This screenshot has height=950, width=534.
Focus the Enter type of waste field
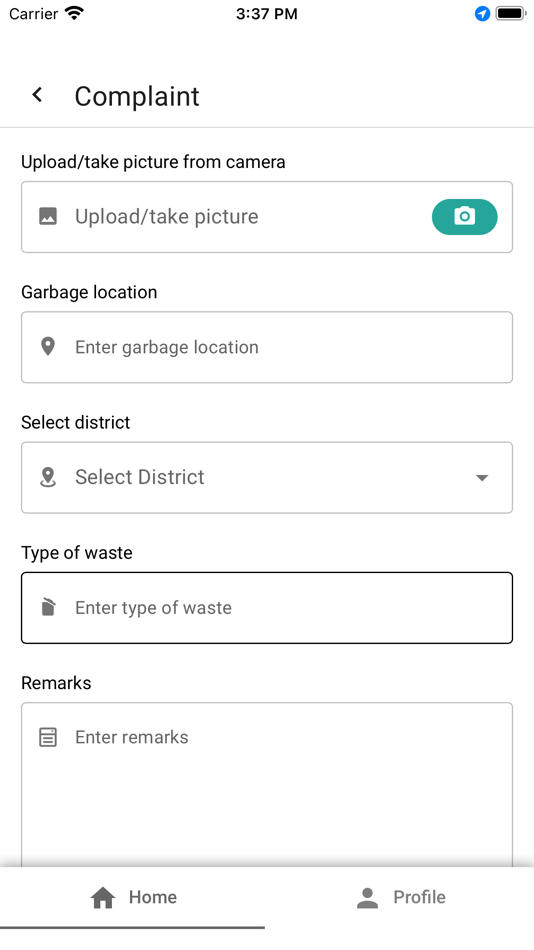(x=267, y=608)
